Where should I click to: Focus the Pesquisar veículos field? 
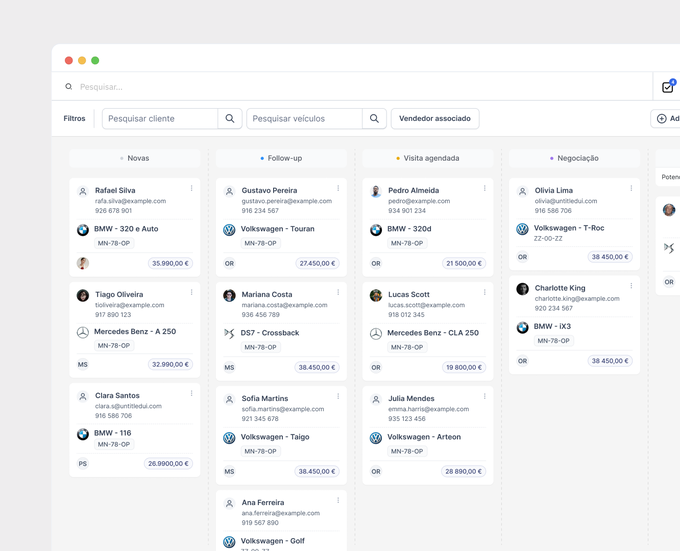(x=304, y=118)
